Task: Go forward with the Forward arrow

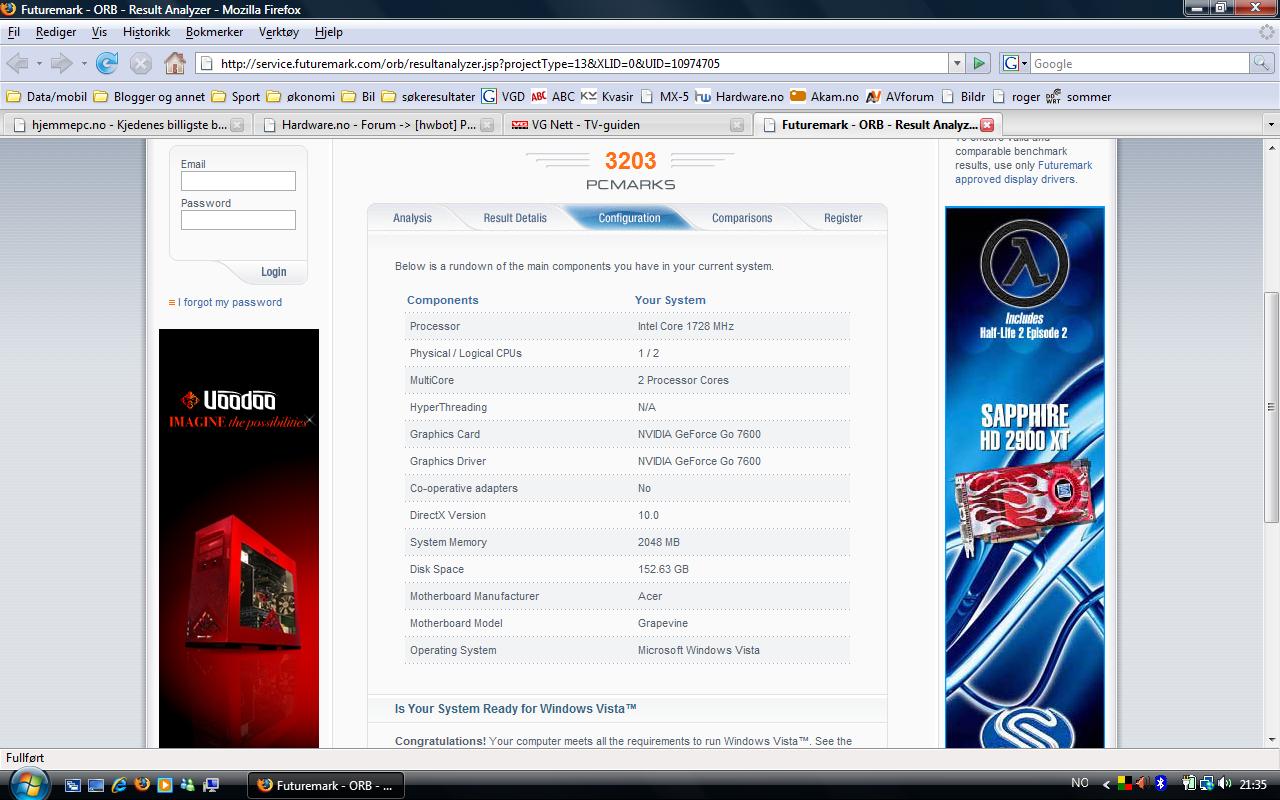Action: [x=62, y=63]
